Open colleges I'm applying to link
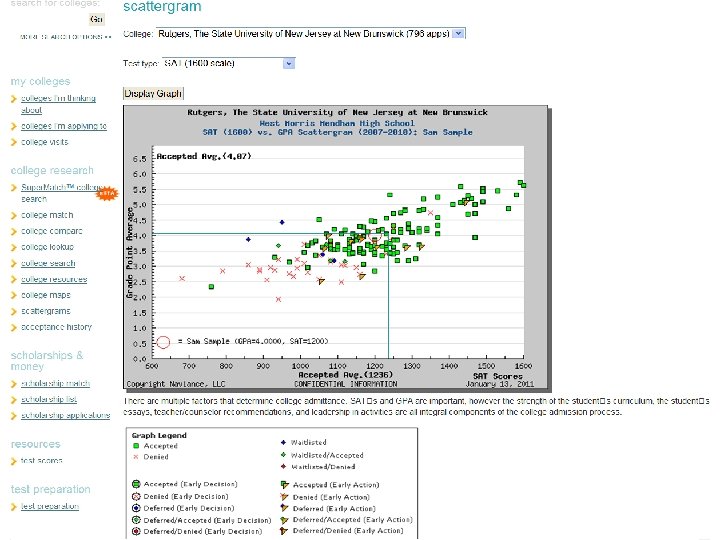 pos(64,126)
